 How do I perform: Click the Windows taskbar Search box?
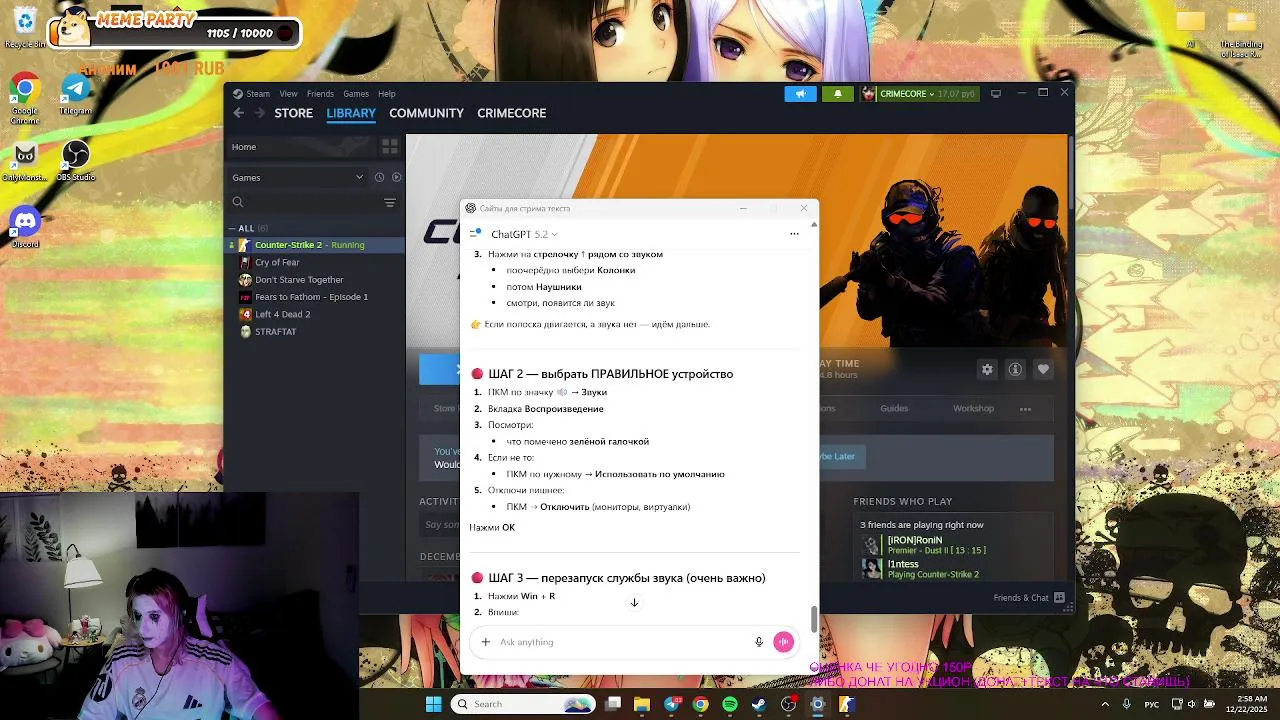tap(523, 704)
